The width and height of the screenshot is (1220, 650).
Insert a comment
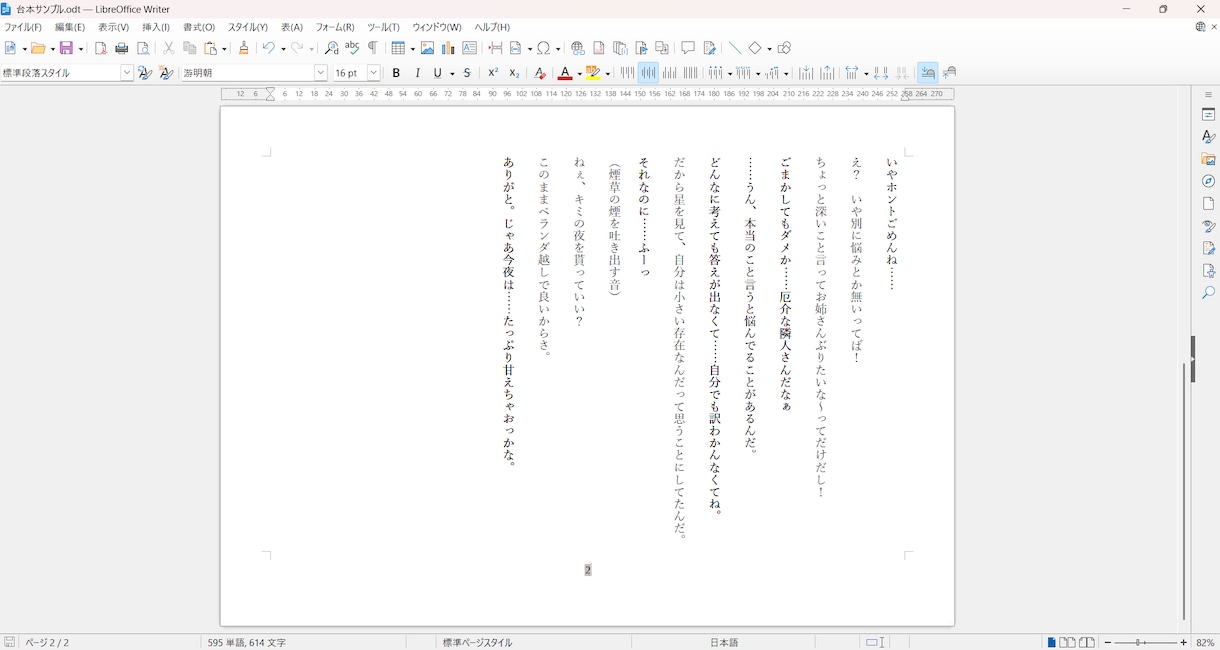688,48
